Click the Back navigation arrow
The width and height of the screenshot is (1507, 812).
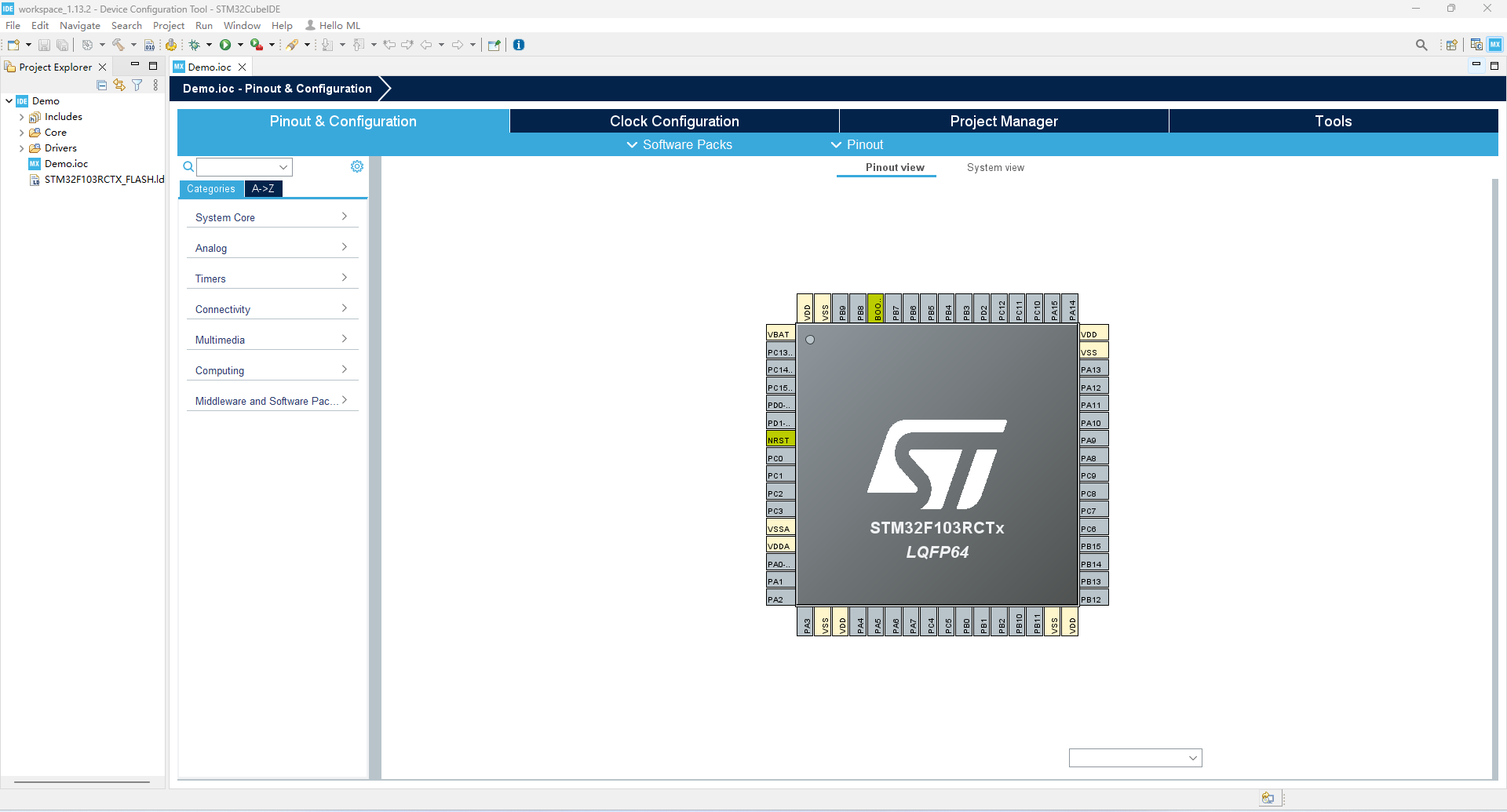click(426, 45)
